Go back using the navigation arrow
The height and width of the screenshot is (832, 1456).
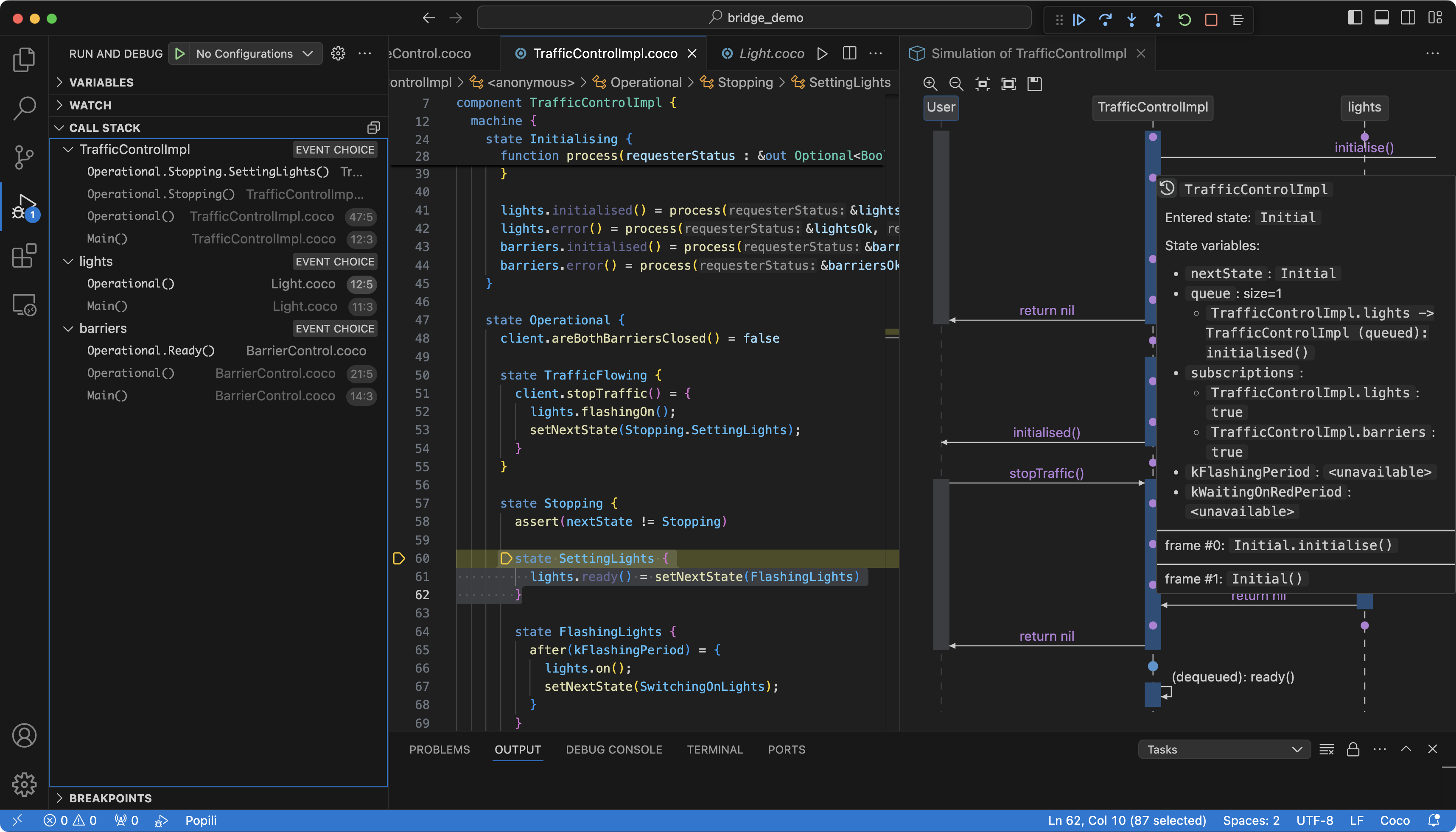click(x=429, y=18)
